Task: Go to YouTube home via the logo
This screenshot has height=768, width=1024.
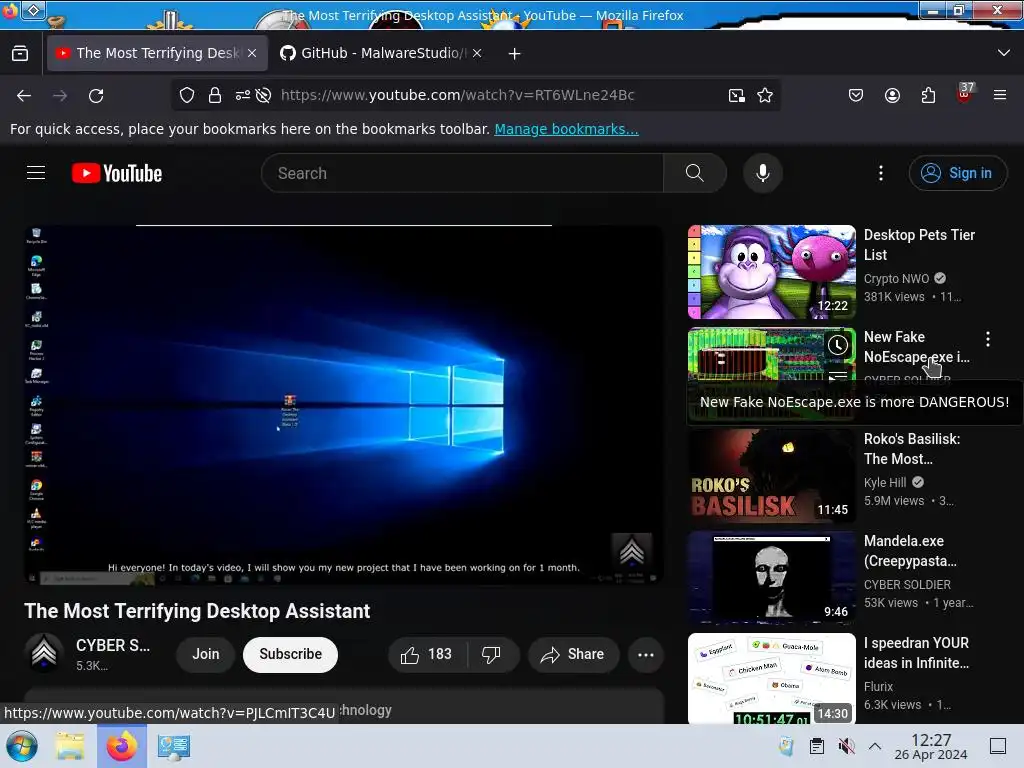Action: [x=117, y=173]
